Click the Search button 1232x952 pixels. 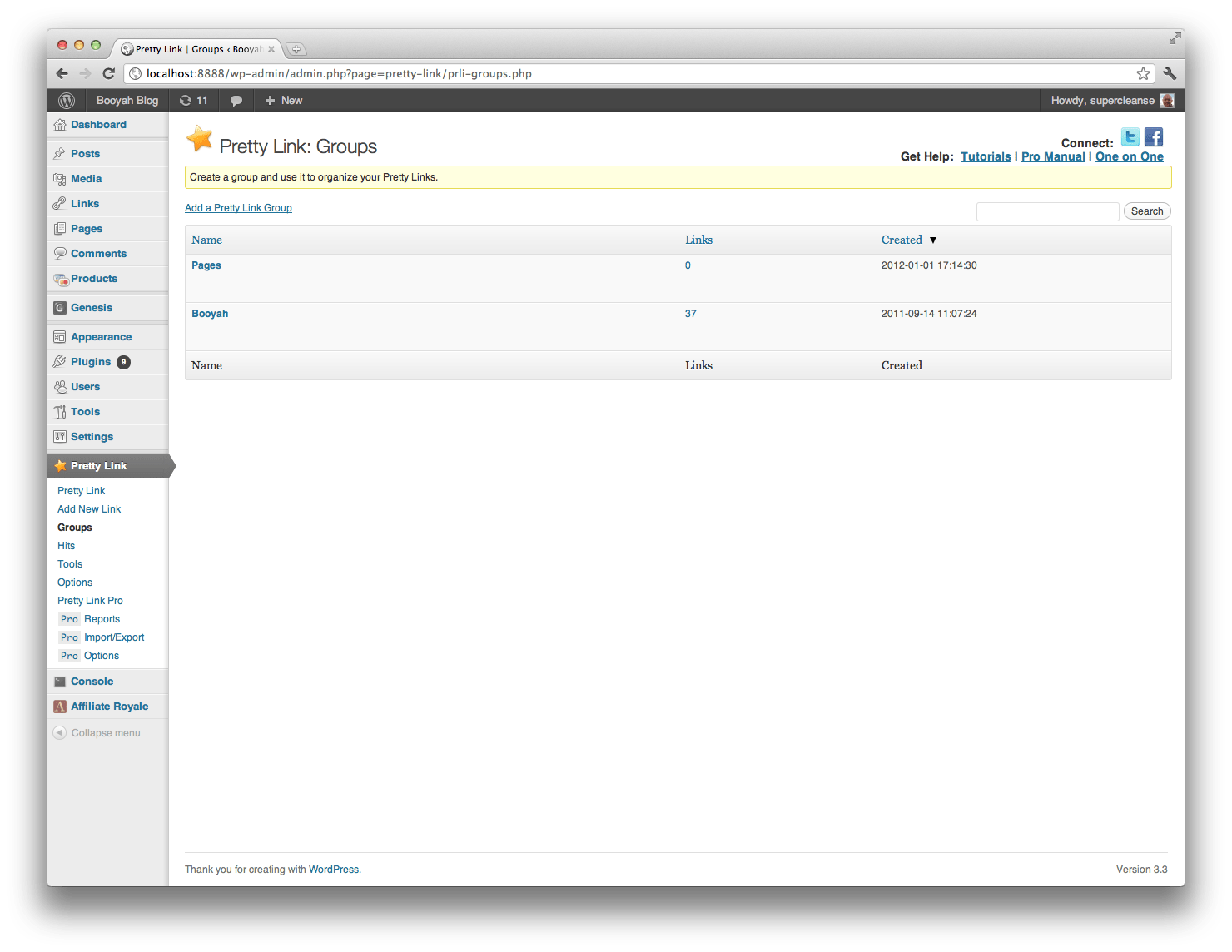[x=1147, y=211]
